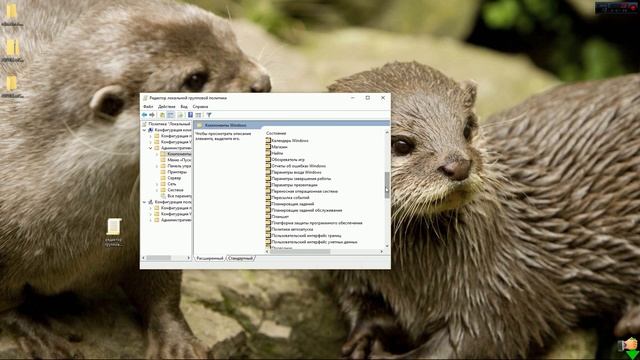640x360 pixels.
Task: Open help via blue question-mark toolbar icon
Action: [x=190, y=115]
